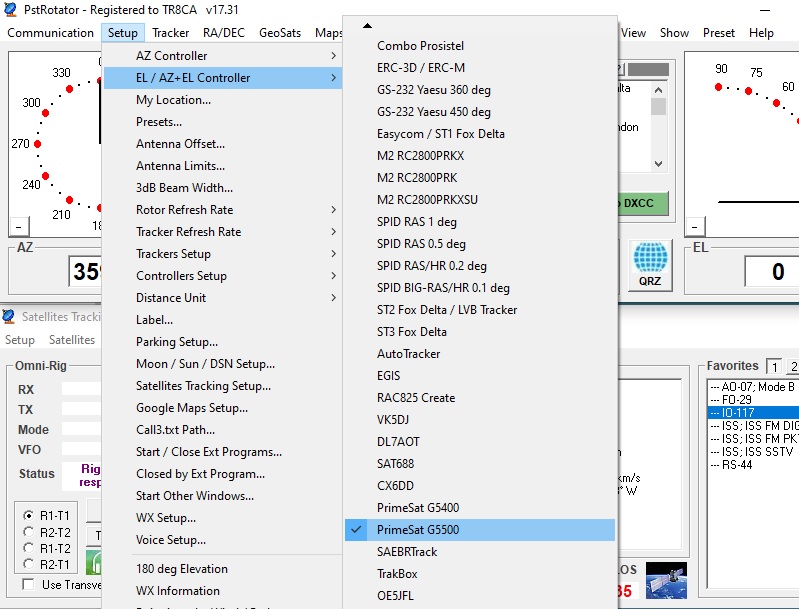Select FO-29 in Favorites list
Viewport: 799px width, 609px height.
click(x=754, y=400)
